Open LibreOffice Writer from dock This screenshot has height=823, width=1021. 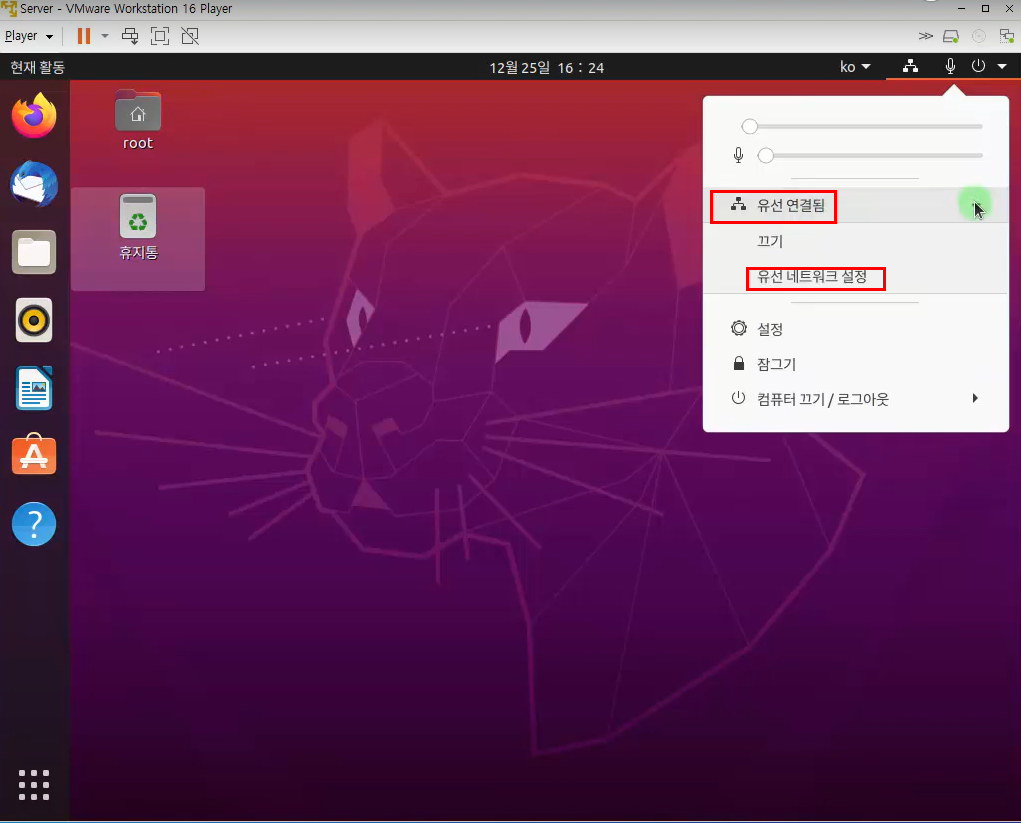[34, 388]
